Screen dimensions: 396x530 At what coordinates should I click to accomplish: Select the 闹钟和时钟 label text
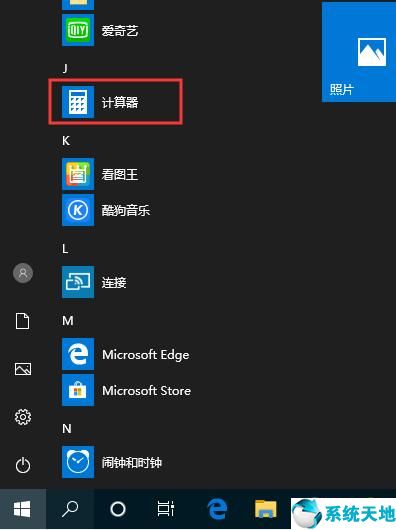pyautogui.click(x=132, y=462)
